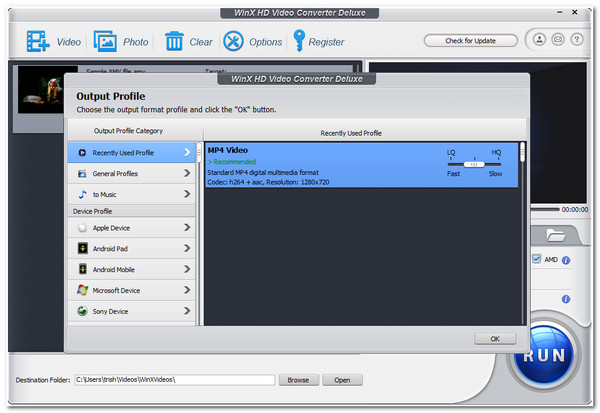Click the Destination Folder path field
Image resolution: width=600 pixels, height=413 pixels.
point(174,380)
